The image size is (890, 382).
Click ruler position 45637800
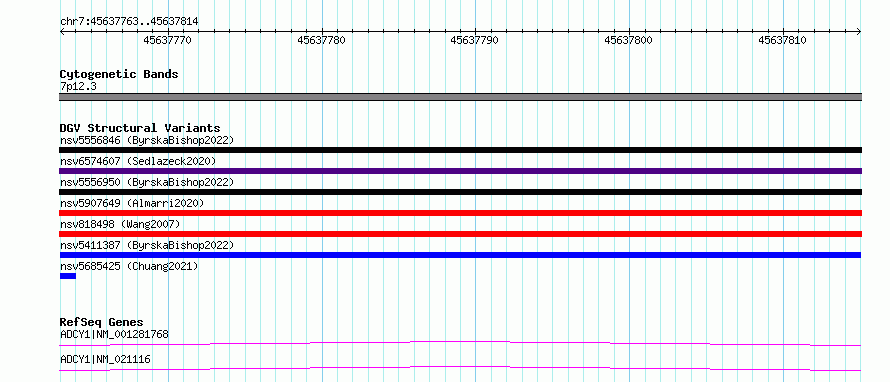tap(628, 40)
